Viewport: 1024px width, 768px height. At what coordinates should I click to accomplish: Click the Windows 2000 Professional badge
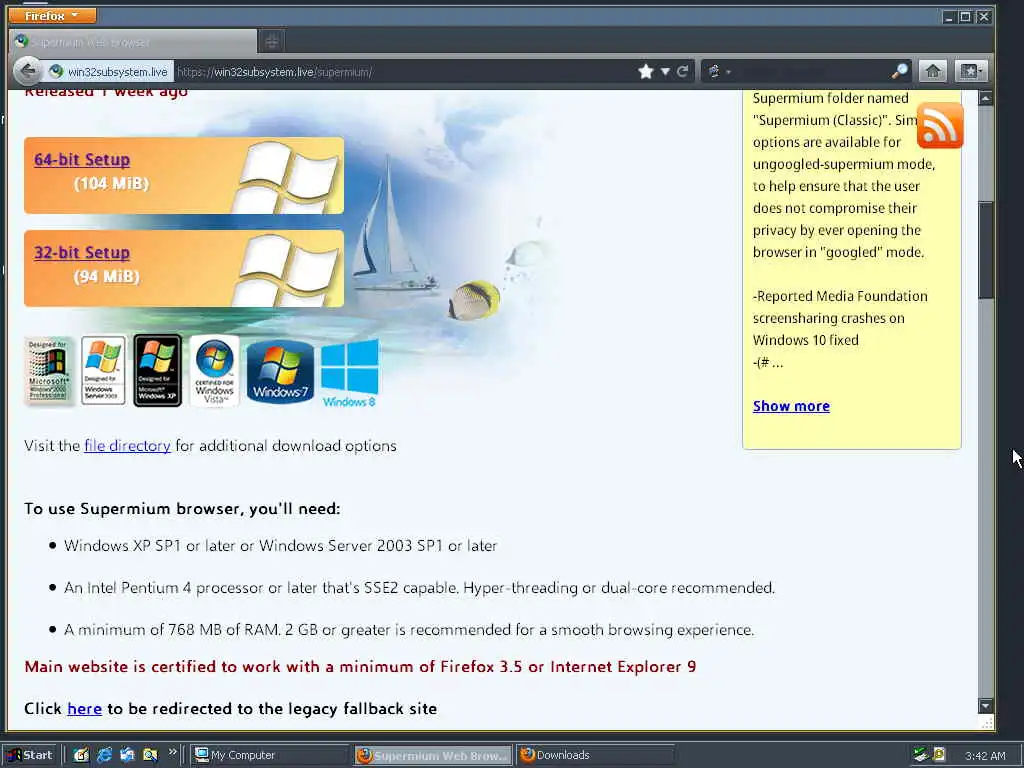(x=48, y=371)
